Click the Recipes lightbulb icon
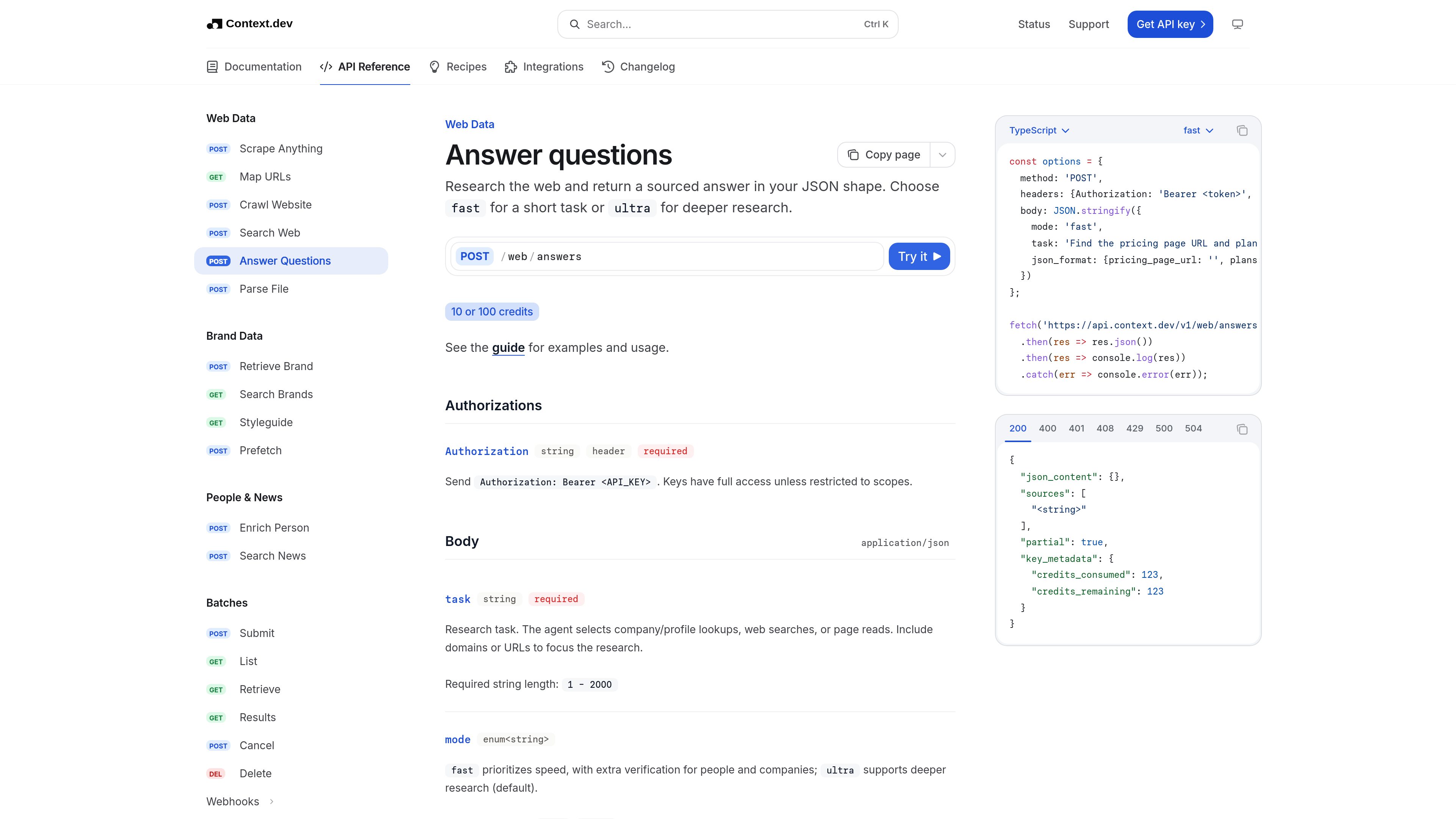Screen dimensions: 1456x819 (x=434, y=67)
